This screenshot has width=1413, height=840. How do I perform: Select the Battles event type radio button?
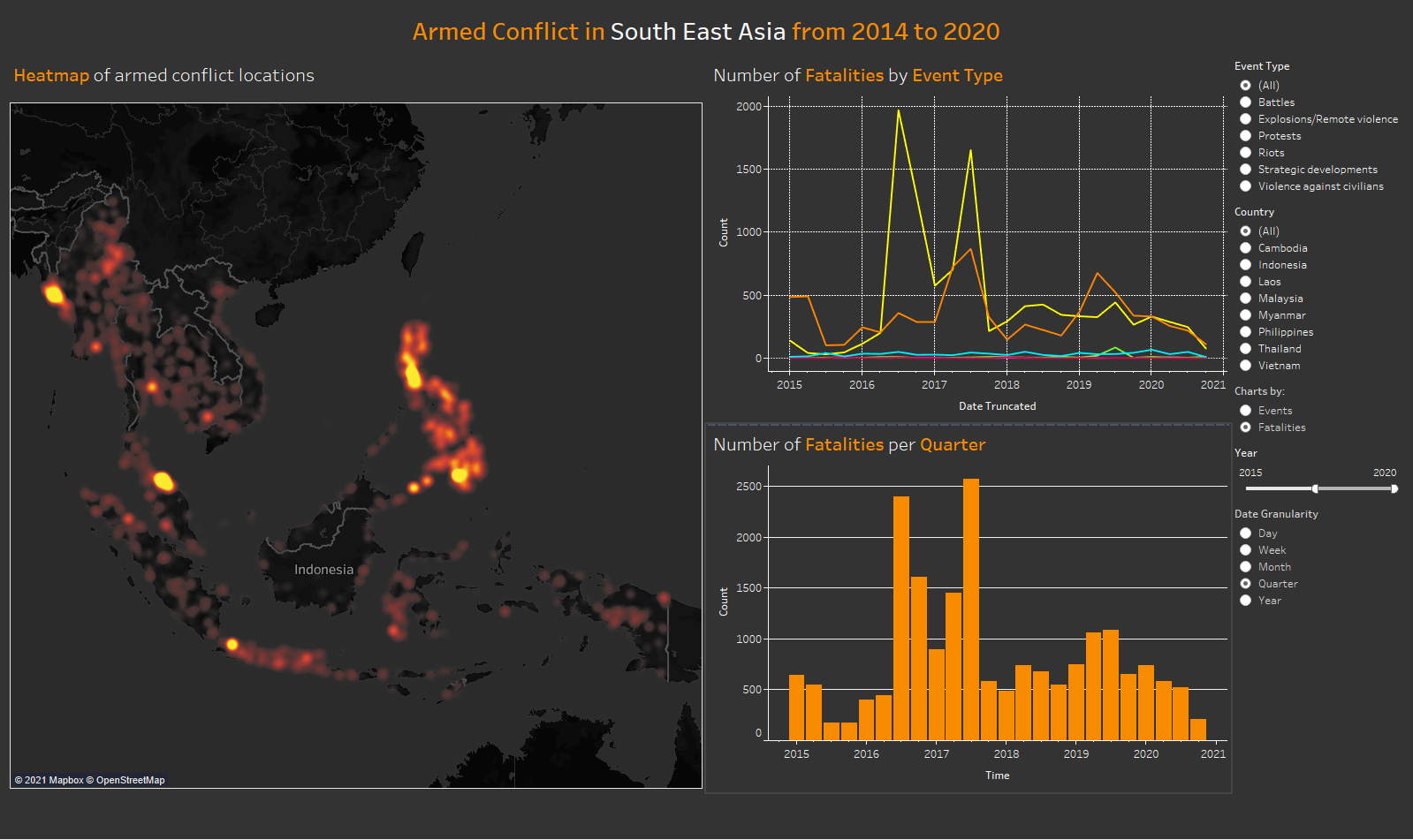point(1245,102)
